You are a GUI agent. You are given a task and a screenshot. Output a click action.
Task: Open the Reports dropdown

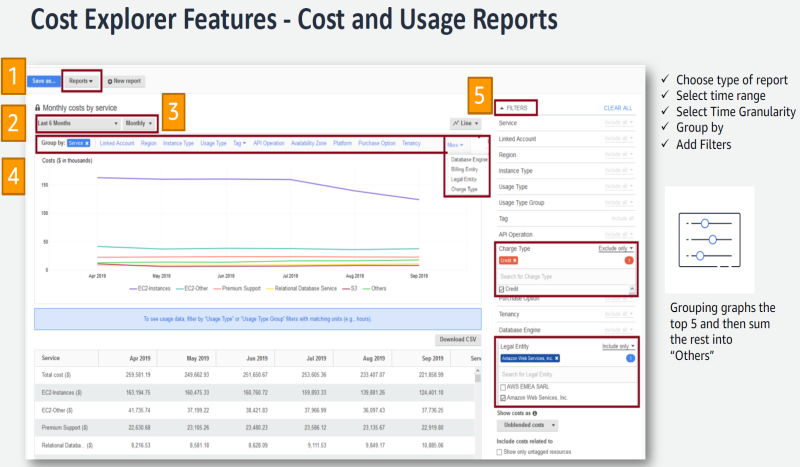tap(81, 81)
